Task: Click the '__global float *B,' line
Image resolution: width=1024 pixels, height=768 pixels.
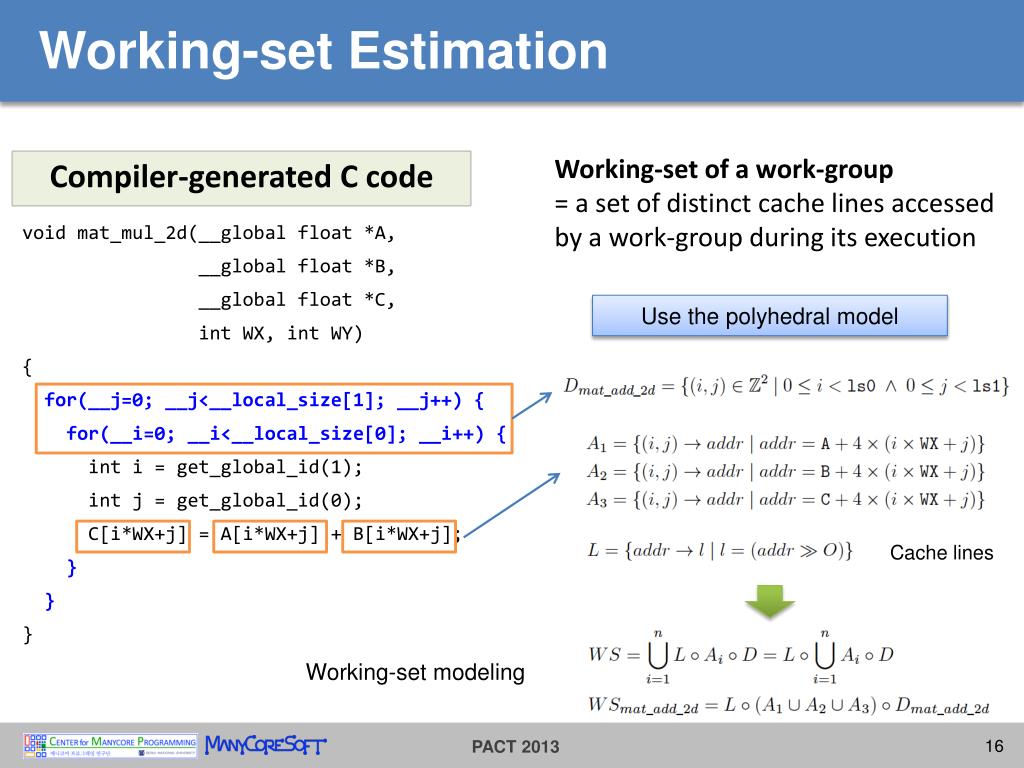Action: click(x=296, y=266)
